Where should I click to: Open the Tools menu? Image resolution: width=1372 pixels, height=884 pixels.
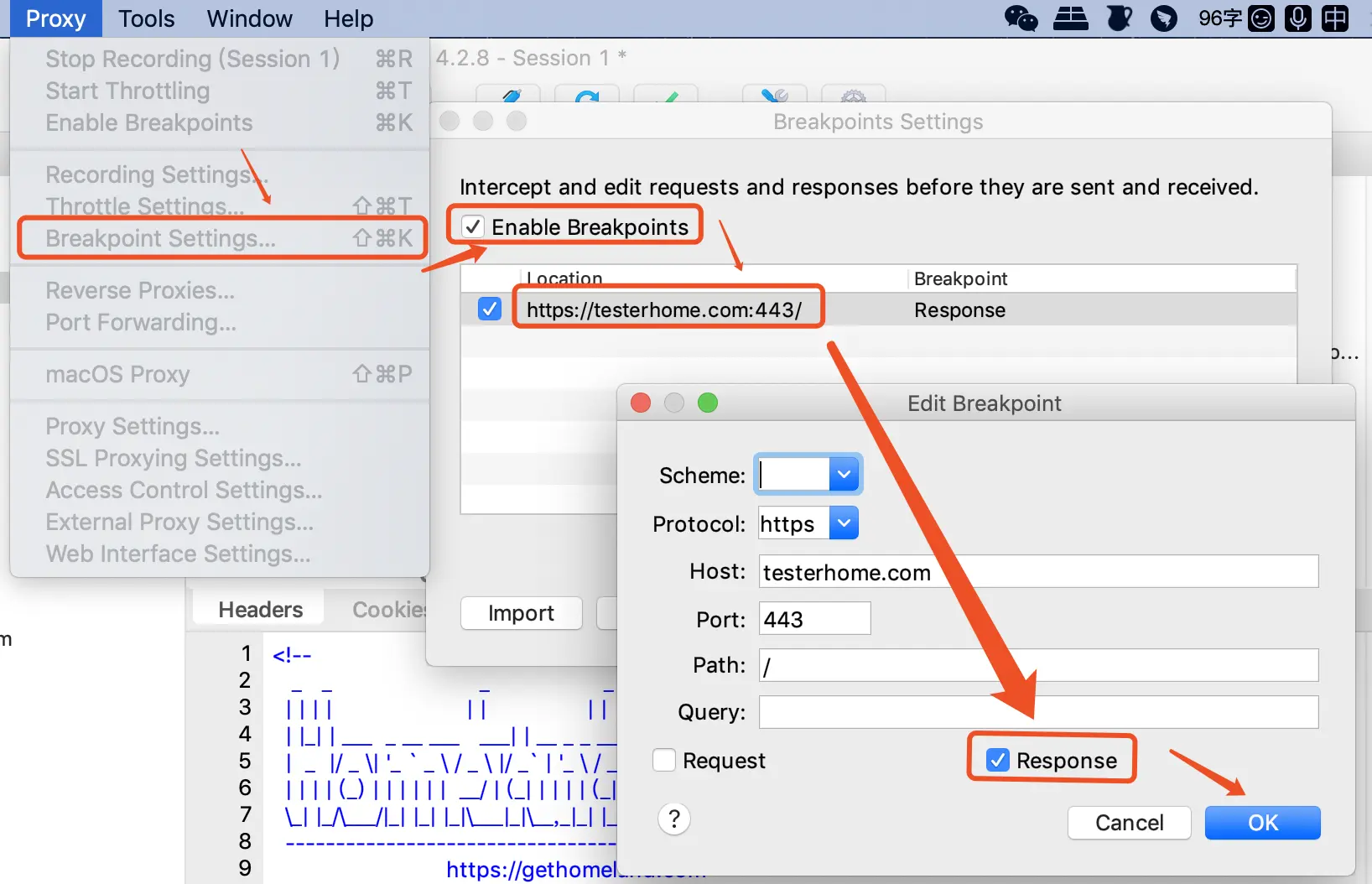(x=146, y=18)
